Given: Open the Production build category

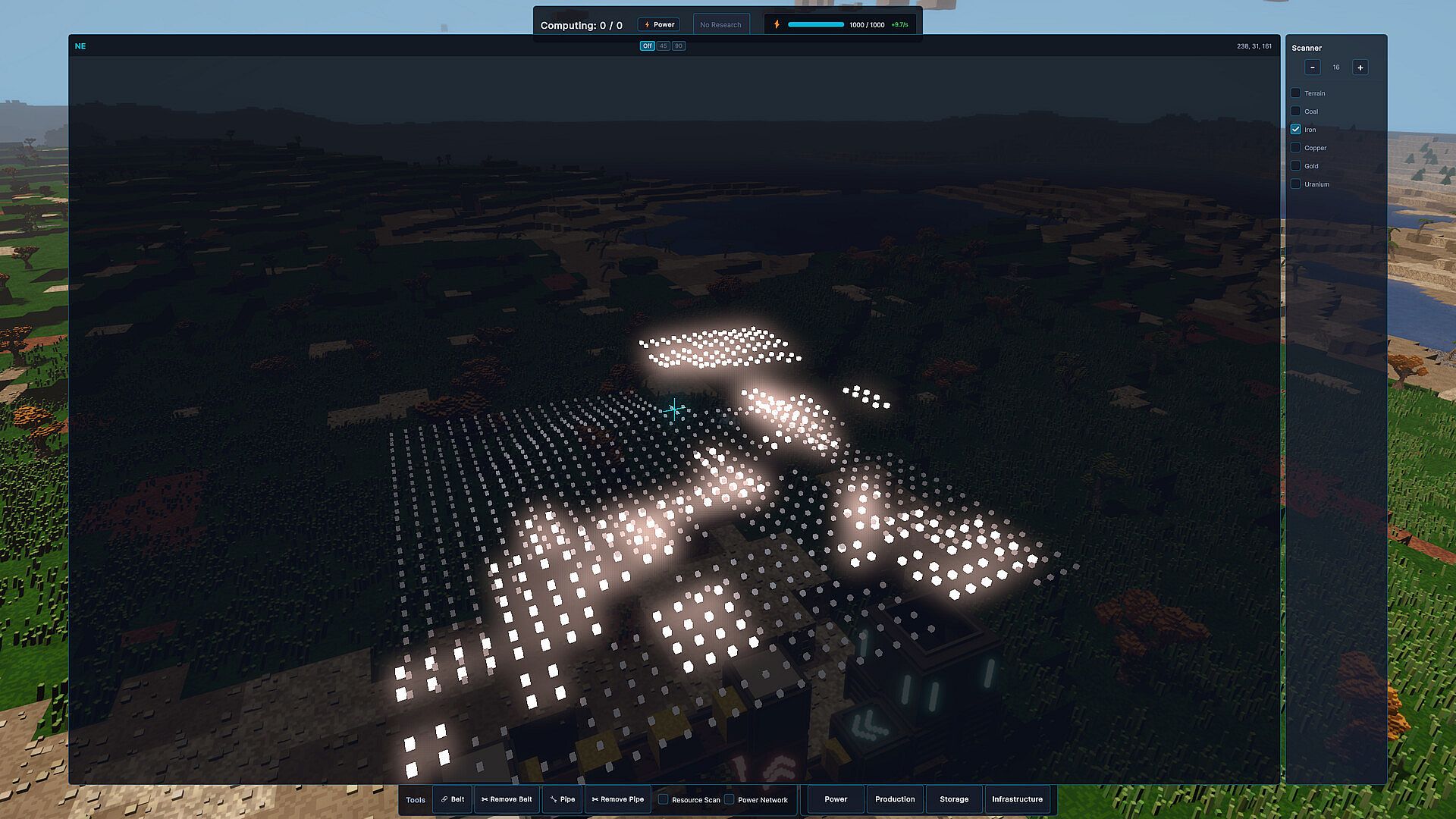Looking at the screenshot, I should coord(895,799).
